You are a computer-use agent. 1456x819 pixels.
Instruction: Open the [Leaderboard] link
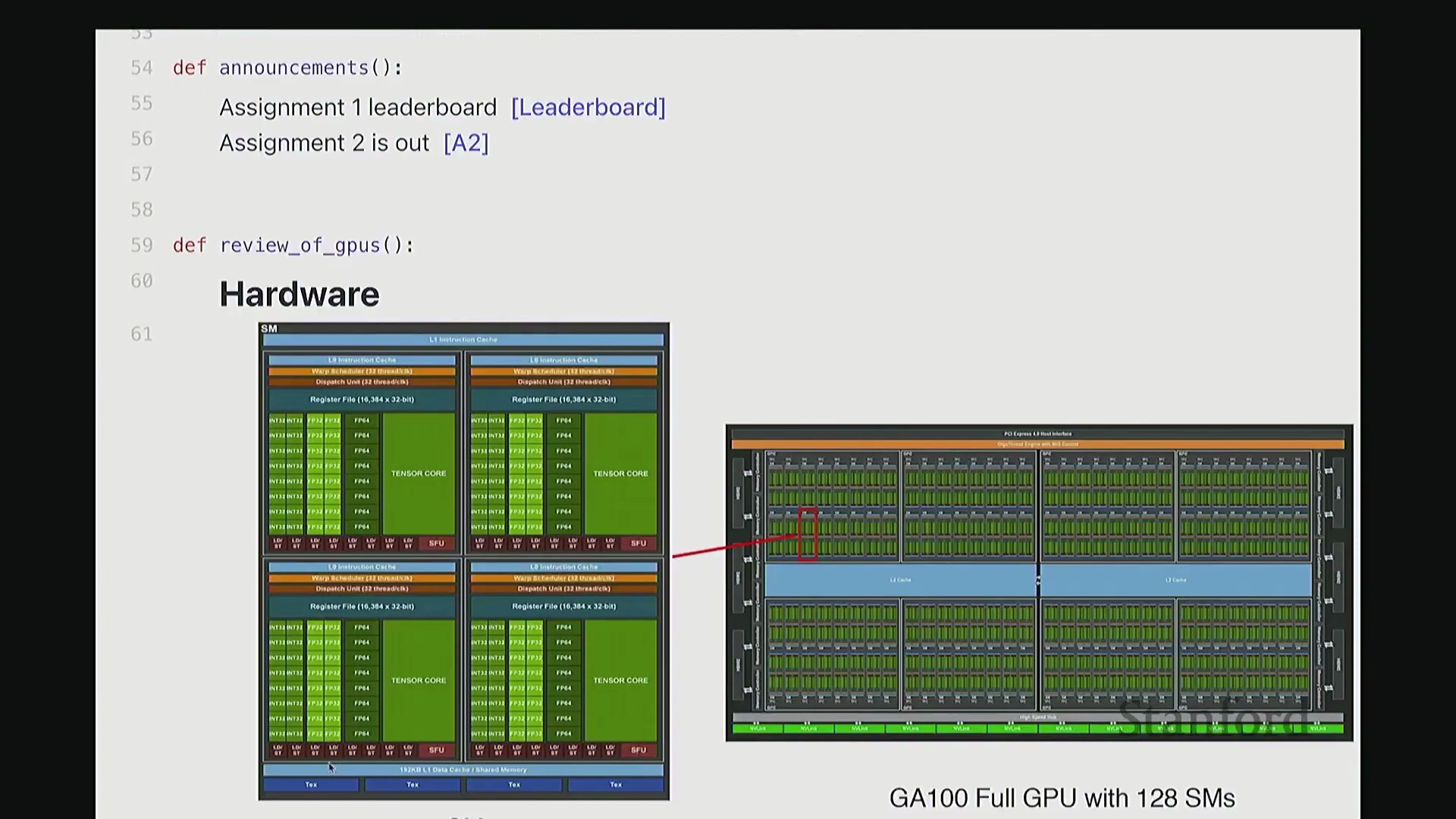coord(588,108)
